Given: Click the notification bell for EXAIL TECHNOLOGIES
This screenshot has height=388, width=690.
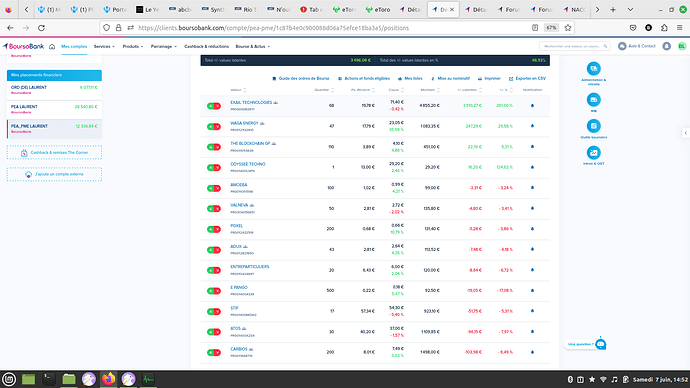Looking at the screenshot, I should click(x=532, y=106).
